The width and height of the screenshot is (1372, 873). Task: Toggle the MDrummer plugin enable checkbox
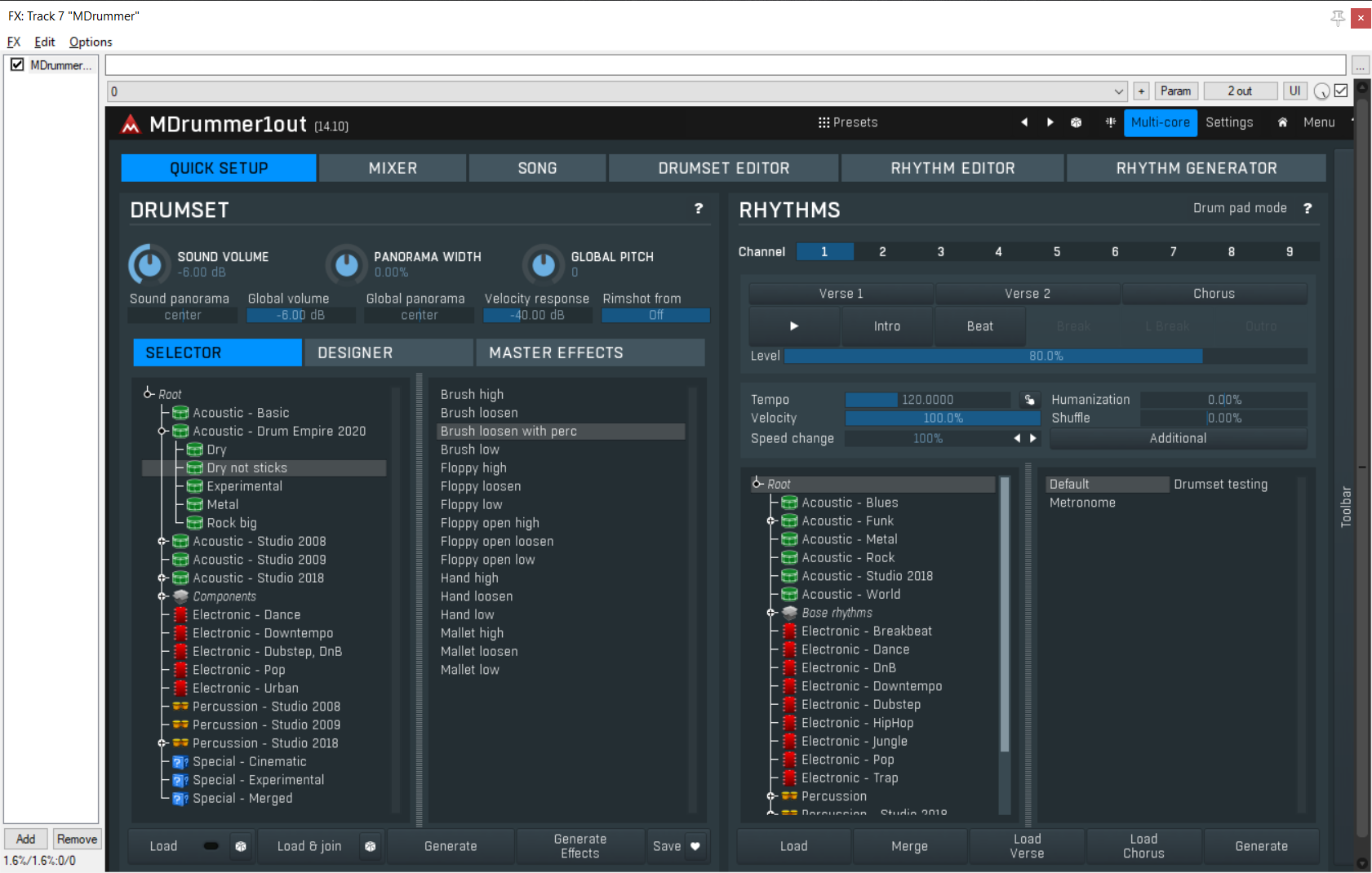click(17, 64)
